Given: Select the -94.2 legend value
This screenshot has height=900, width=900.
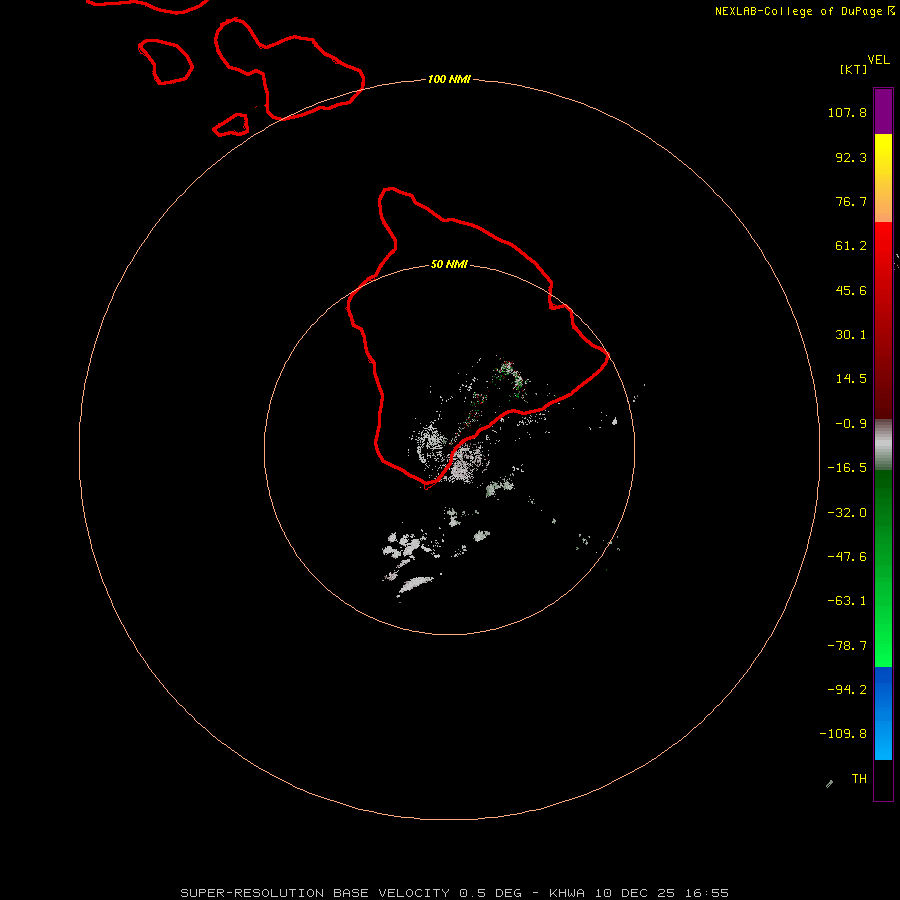Looking at the screenshot, I should tap(847, 690).
